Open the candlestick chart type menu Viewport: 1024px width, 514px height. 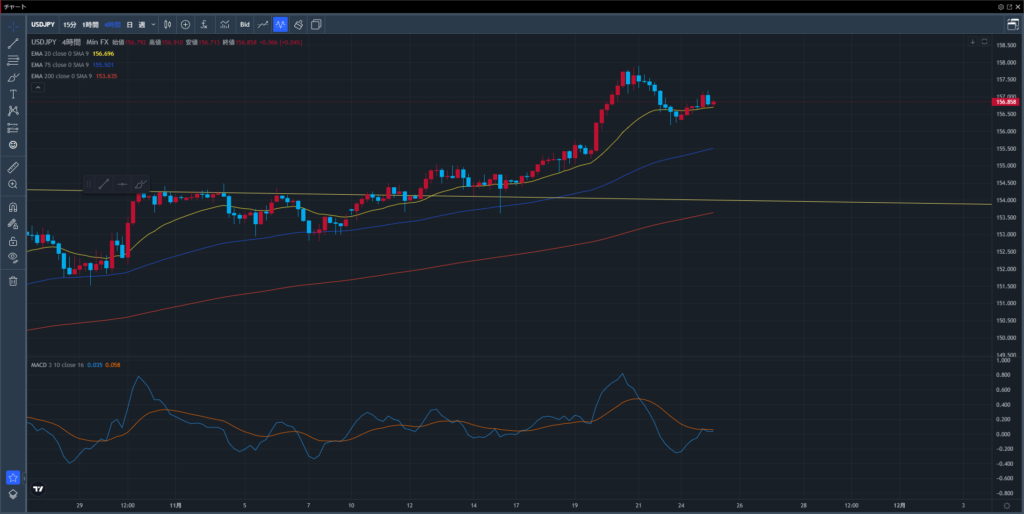[168, 23]
